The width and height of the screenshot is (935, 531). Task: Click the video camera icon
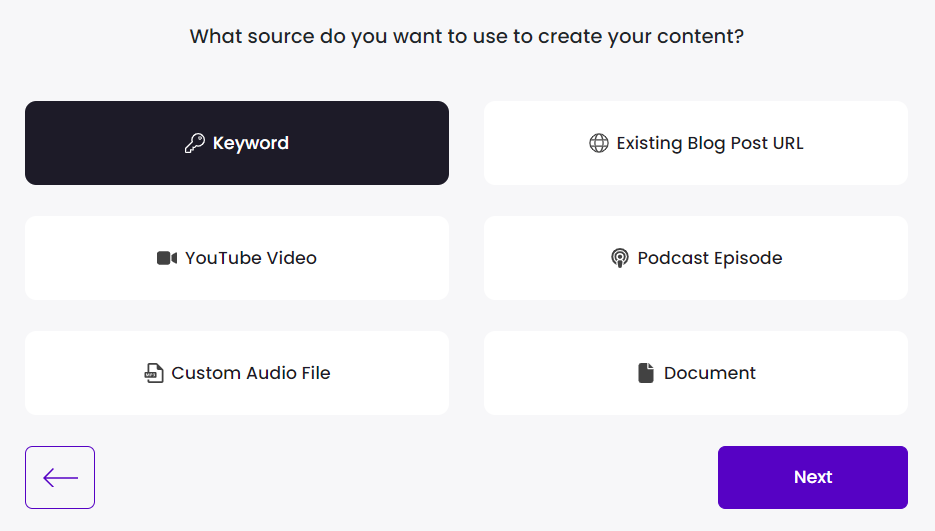click(167, 258)
